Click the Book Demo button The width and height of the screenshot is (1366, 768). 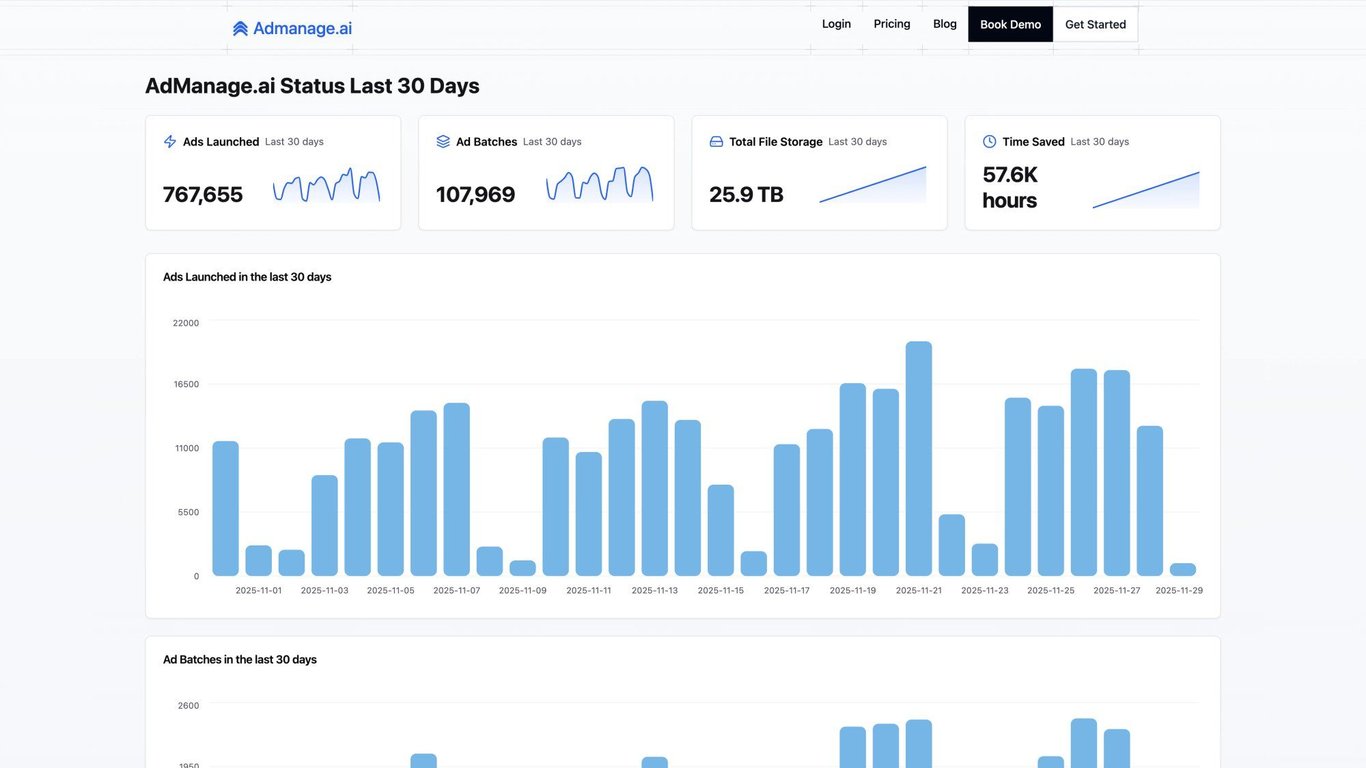click(x=1010, y=24)
